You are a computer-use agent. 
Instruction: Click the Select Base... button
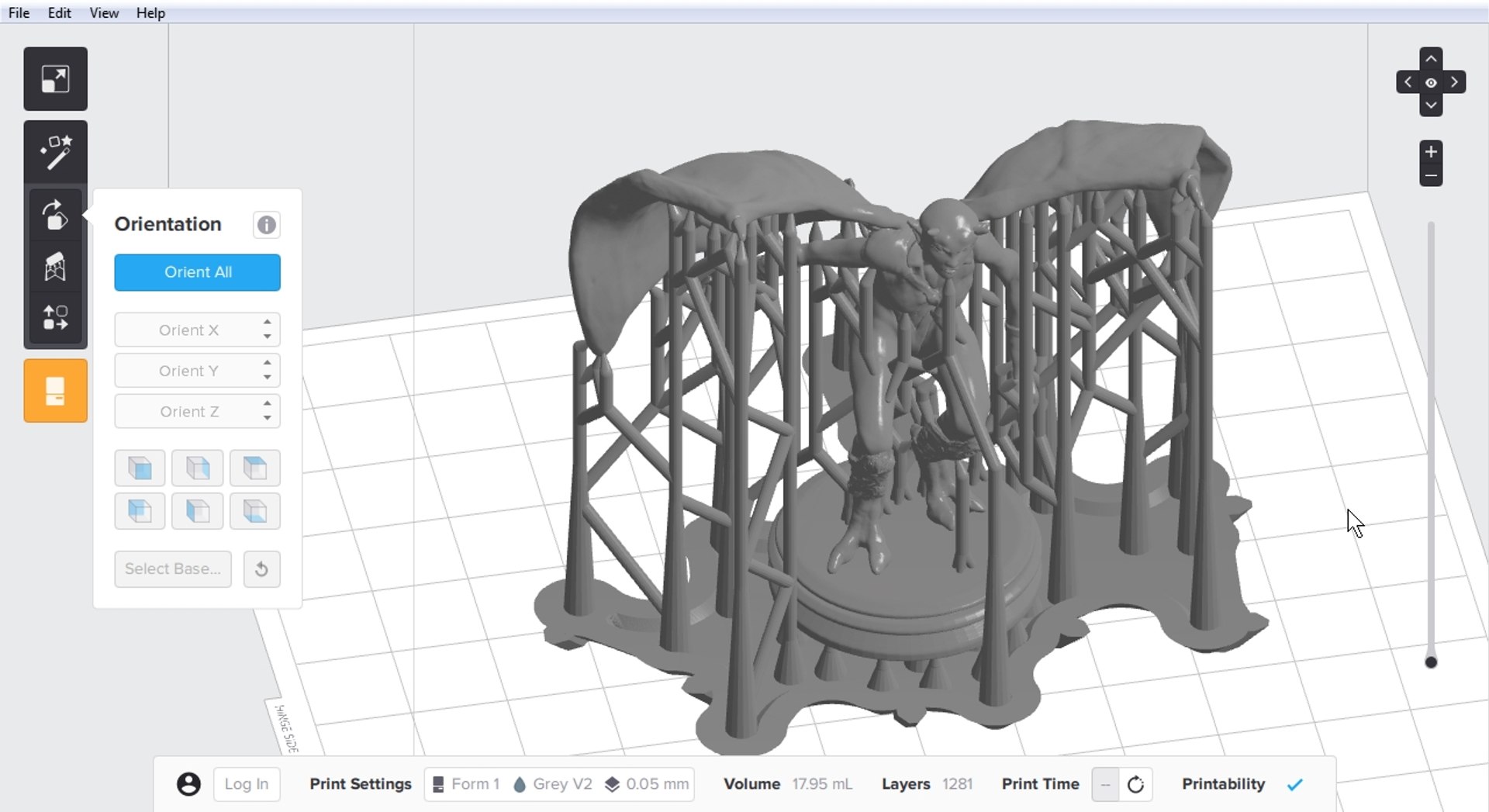click(x=173, y=569)
